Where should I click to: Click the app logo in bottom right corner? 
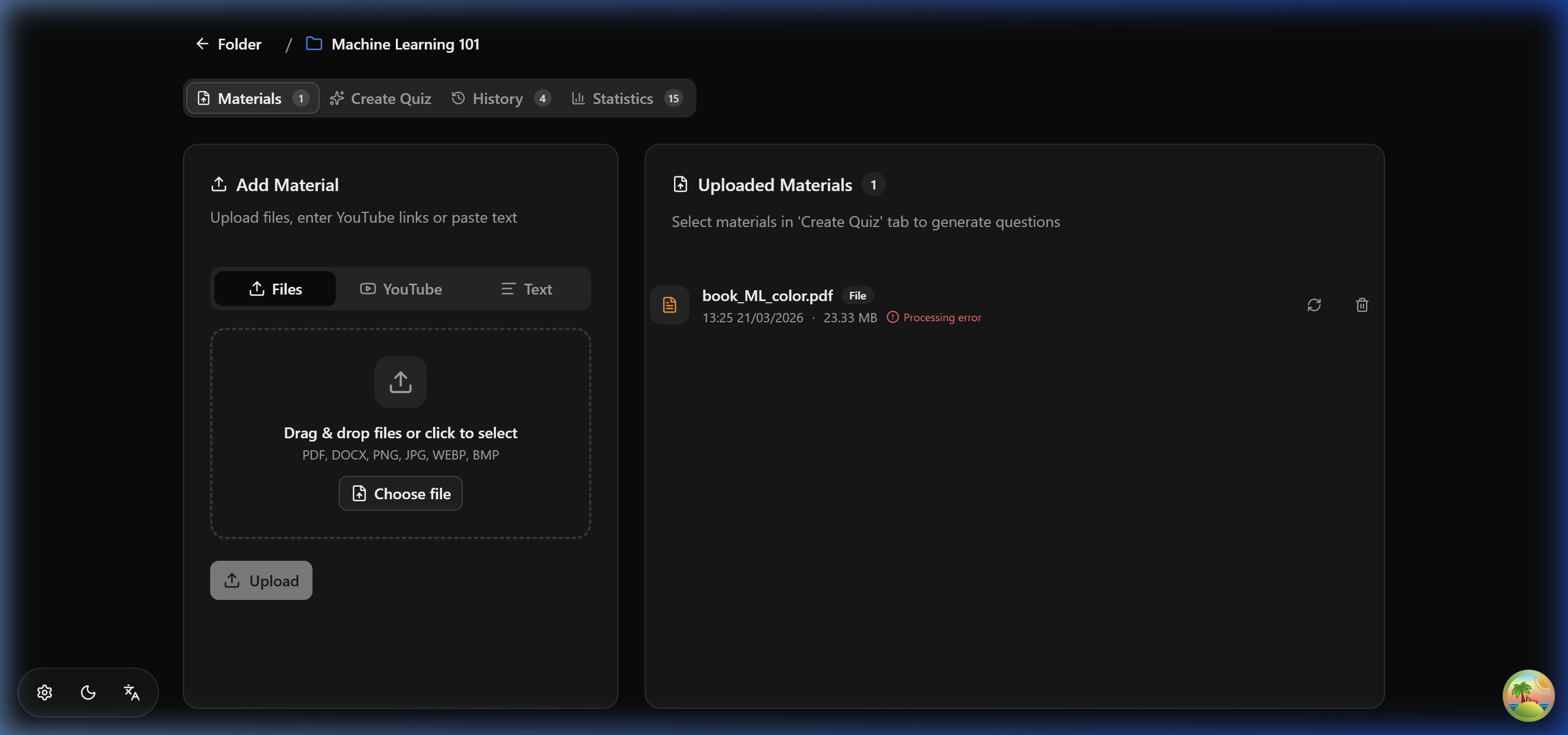(x=1528, y=695)
